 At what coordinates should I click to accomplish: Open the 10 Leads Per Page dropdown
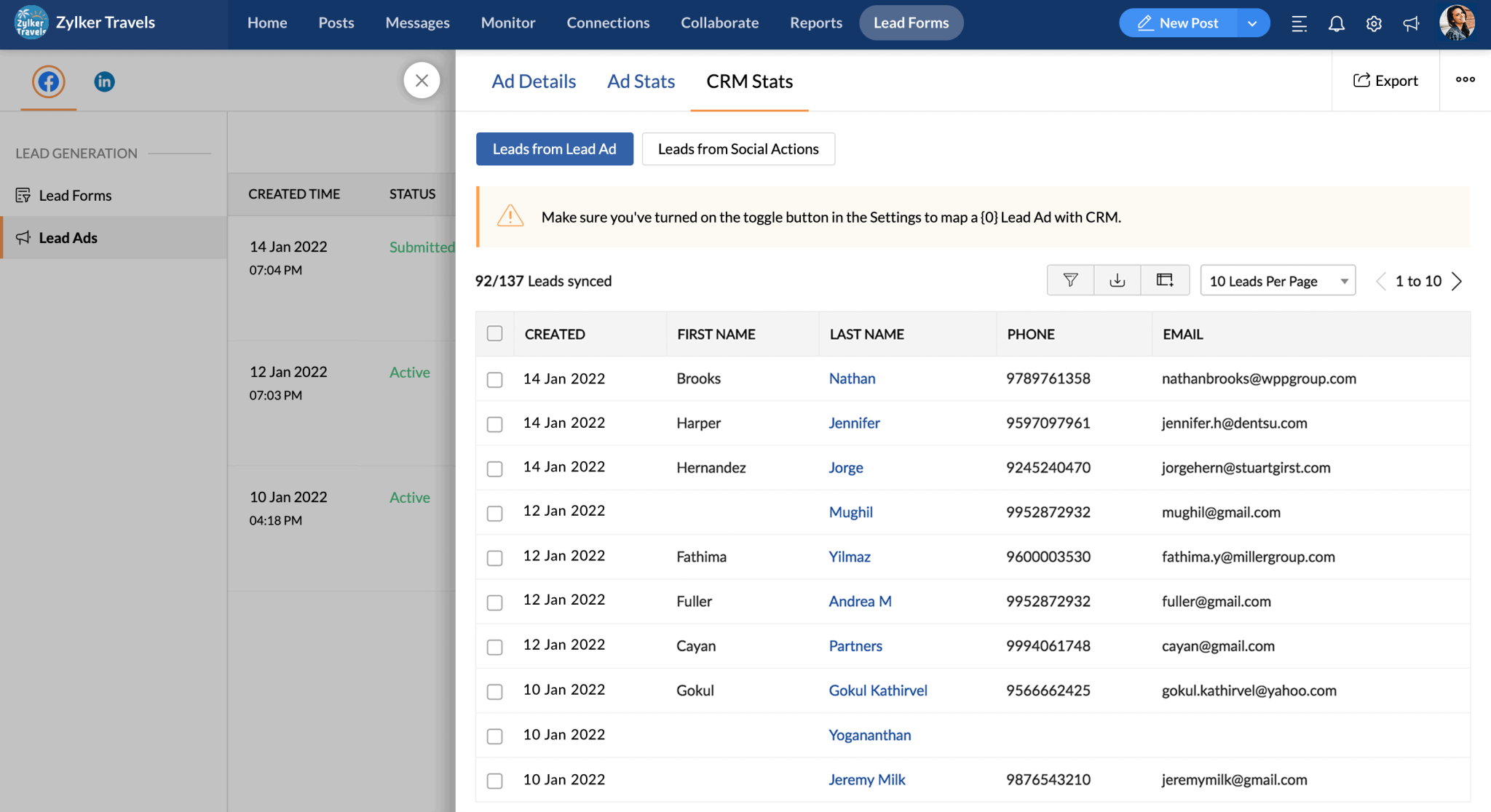(x=1278, y=280)
